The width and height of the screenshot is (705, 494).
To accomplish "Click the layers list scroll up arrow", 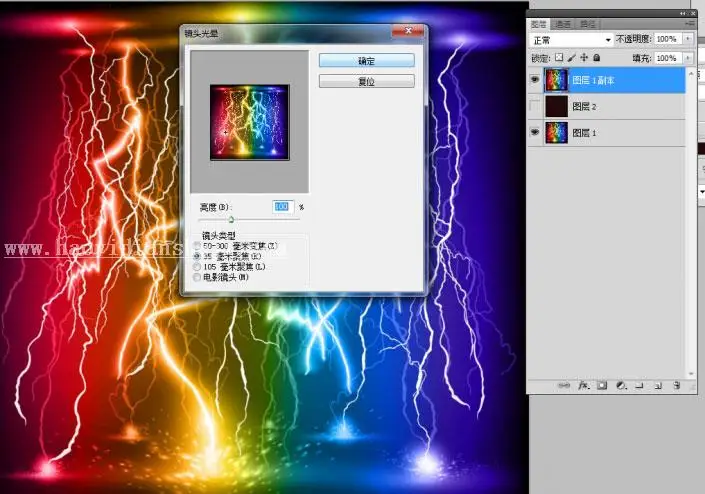I will pos(692,72).
